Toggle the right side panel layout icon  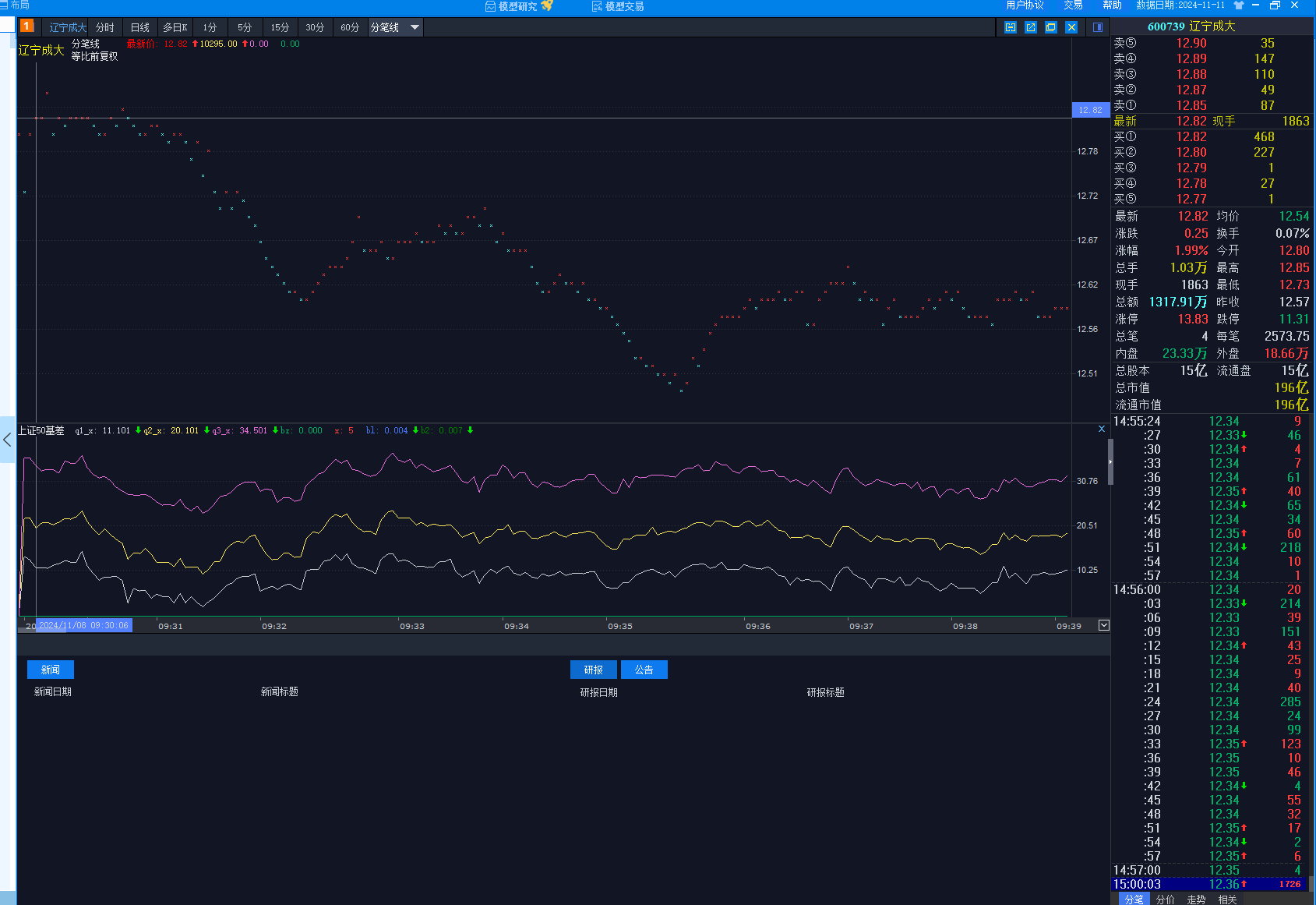1098,27
